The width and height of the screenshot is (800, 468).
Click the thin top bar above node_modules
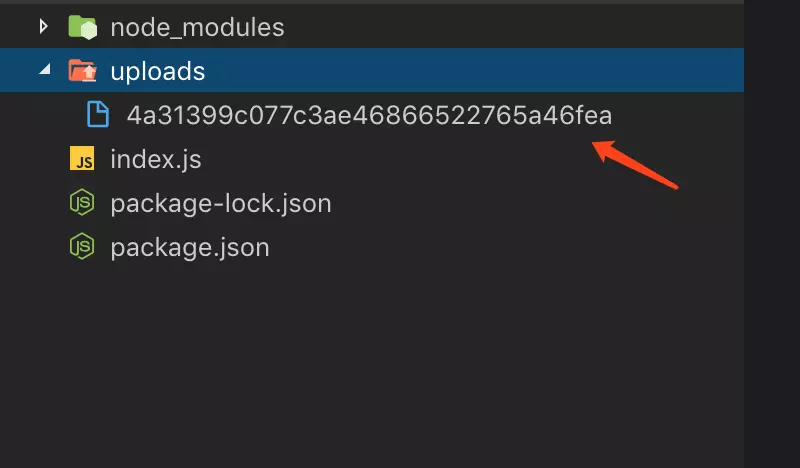point(371,2)
